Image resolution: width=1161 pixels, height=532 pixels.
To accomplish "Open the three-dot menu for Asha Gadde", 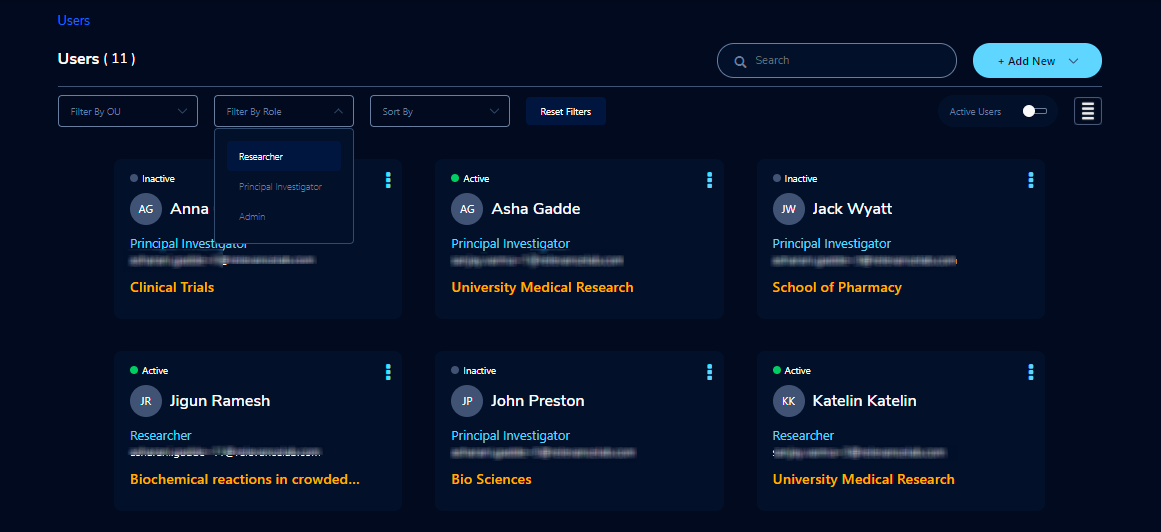I will pos(709,180).
